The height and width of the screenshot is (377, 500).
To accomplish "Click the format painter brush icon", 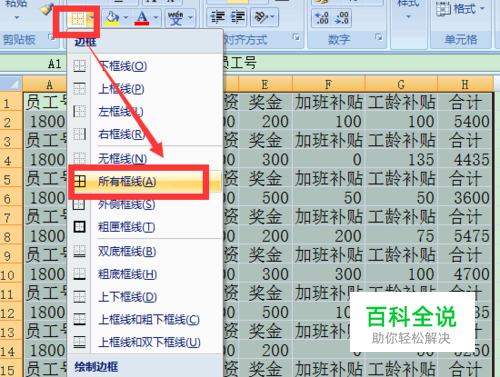I will pyautogui.click(x=47, y=9).
